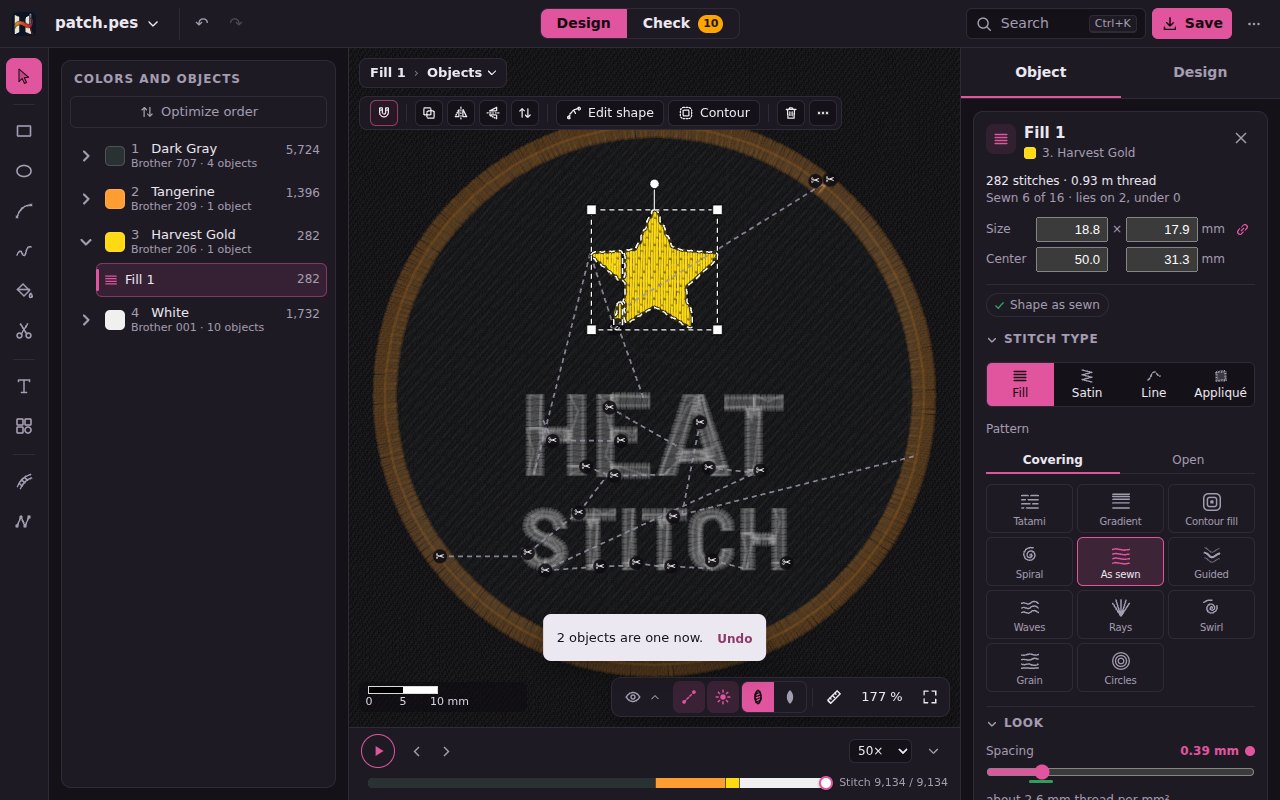Image resolution: width=1280 pixels, height=800 pixels.
Task: Collapse the Harvest Gold color group
Action: tap(86, 241)
